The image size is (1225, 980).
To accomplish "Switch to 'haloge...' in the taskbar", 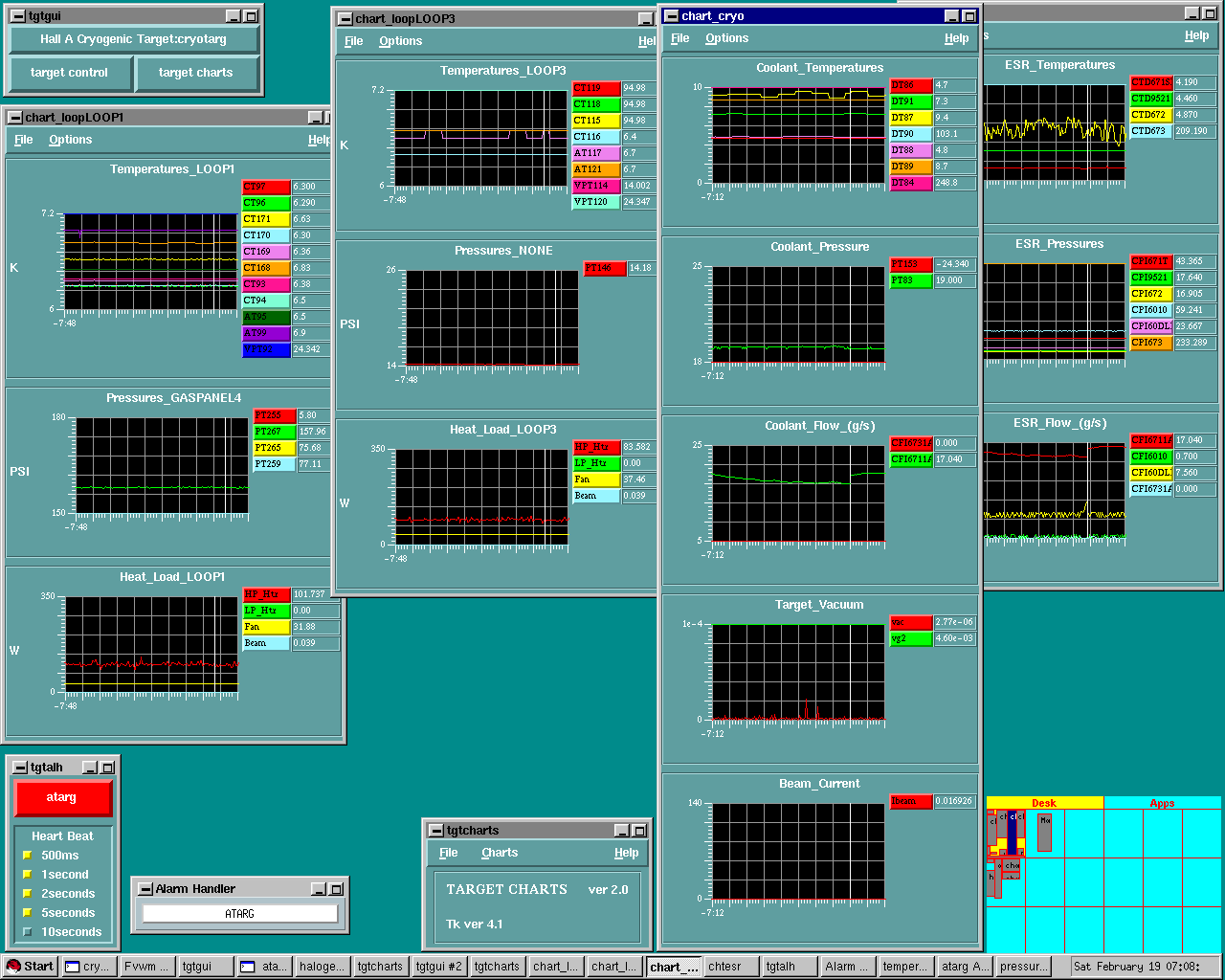I will click(x=323, y=967).
